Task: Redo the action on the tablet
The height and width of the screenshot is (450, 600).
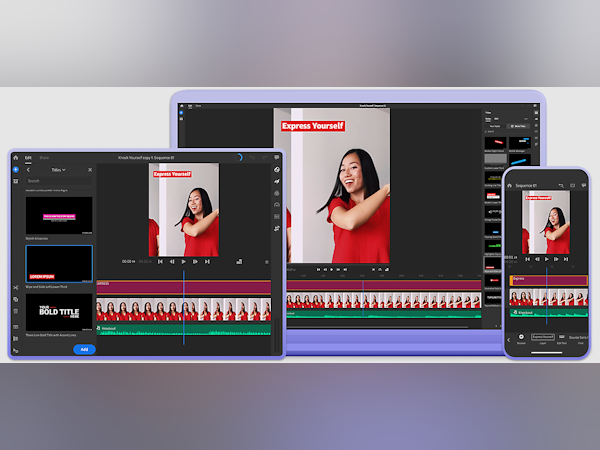Action: click(264, 158)
